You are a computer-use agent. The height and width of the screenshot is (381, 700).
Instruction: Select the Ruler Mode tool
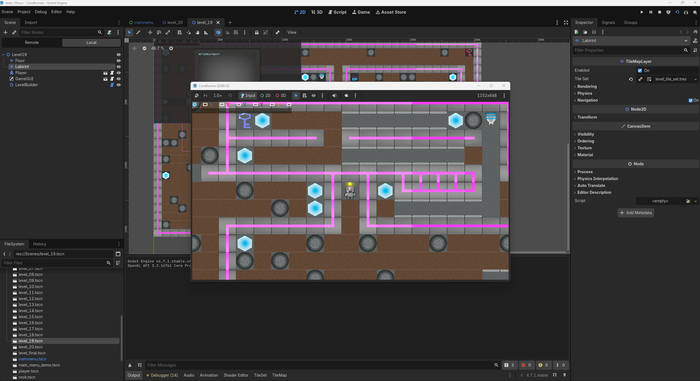click(x=206, y=32)
